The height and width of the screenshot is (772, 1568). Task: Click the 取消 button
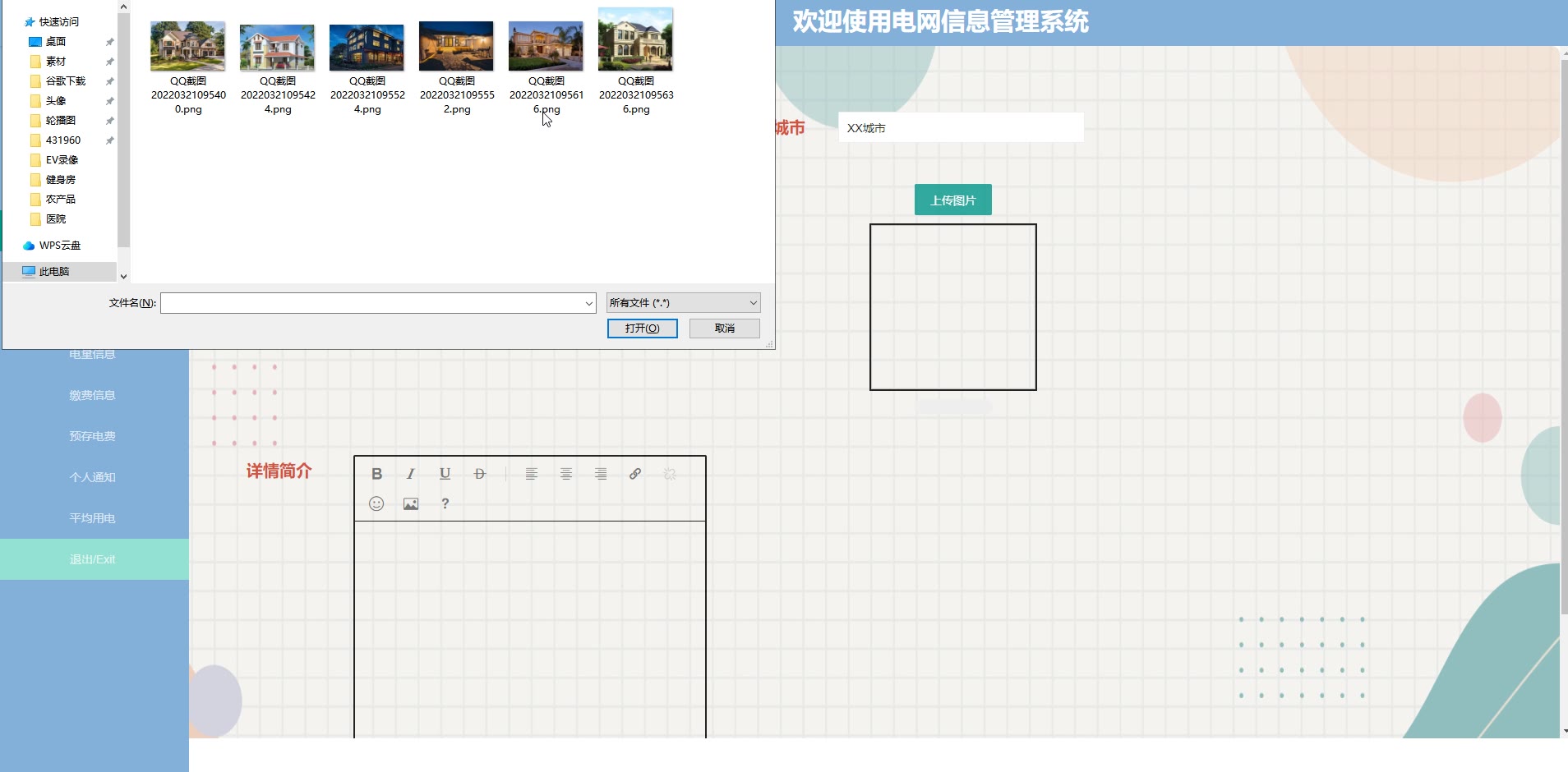pyautogui.click(x=725, y=329)
